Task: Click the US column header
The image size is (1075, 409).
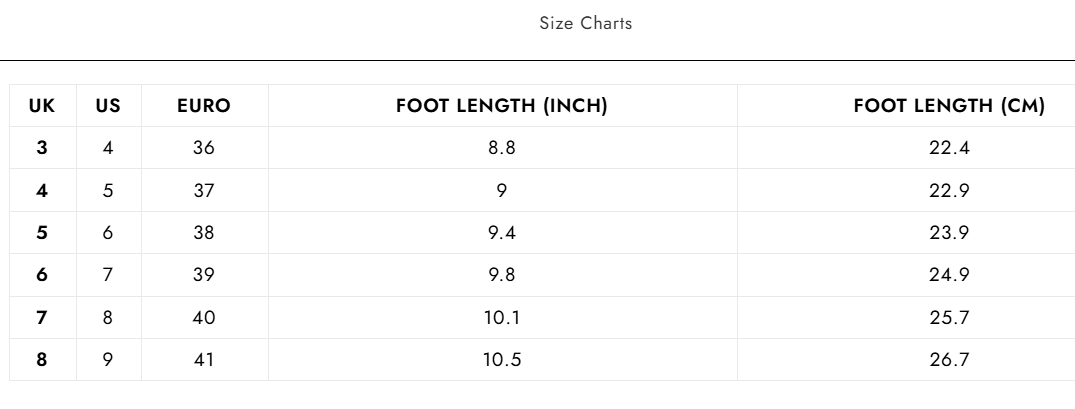Action: tap(108, 106)
